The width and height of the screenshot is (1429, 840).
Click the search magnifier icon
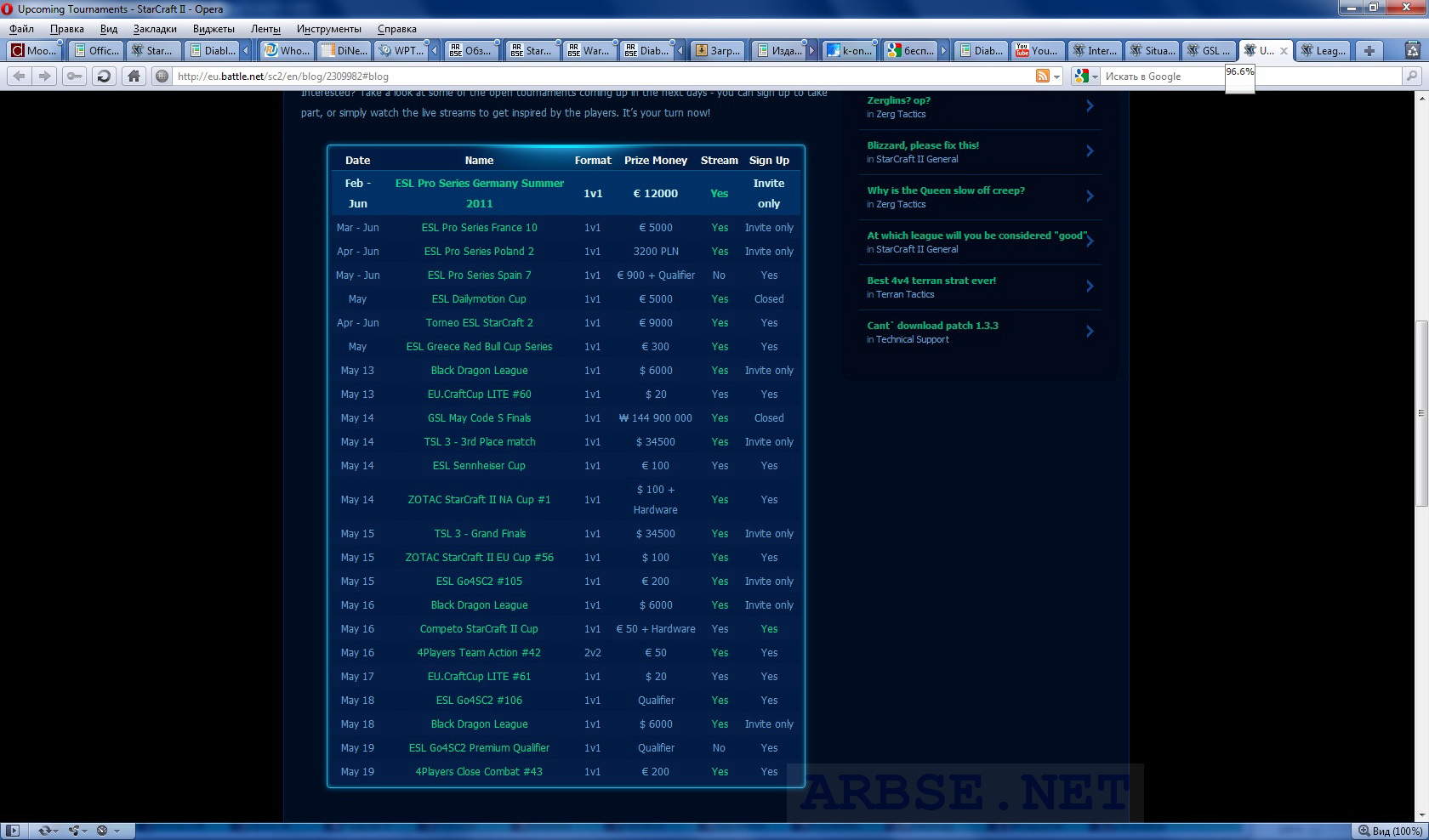coord(1412,76)
